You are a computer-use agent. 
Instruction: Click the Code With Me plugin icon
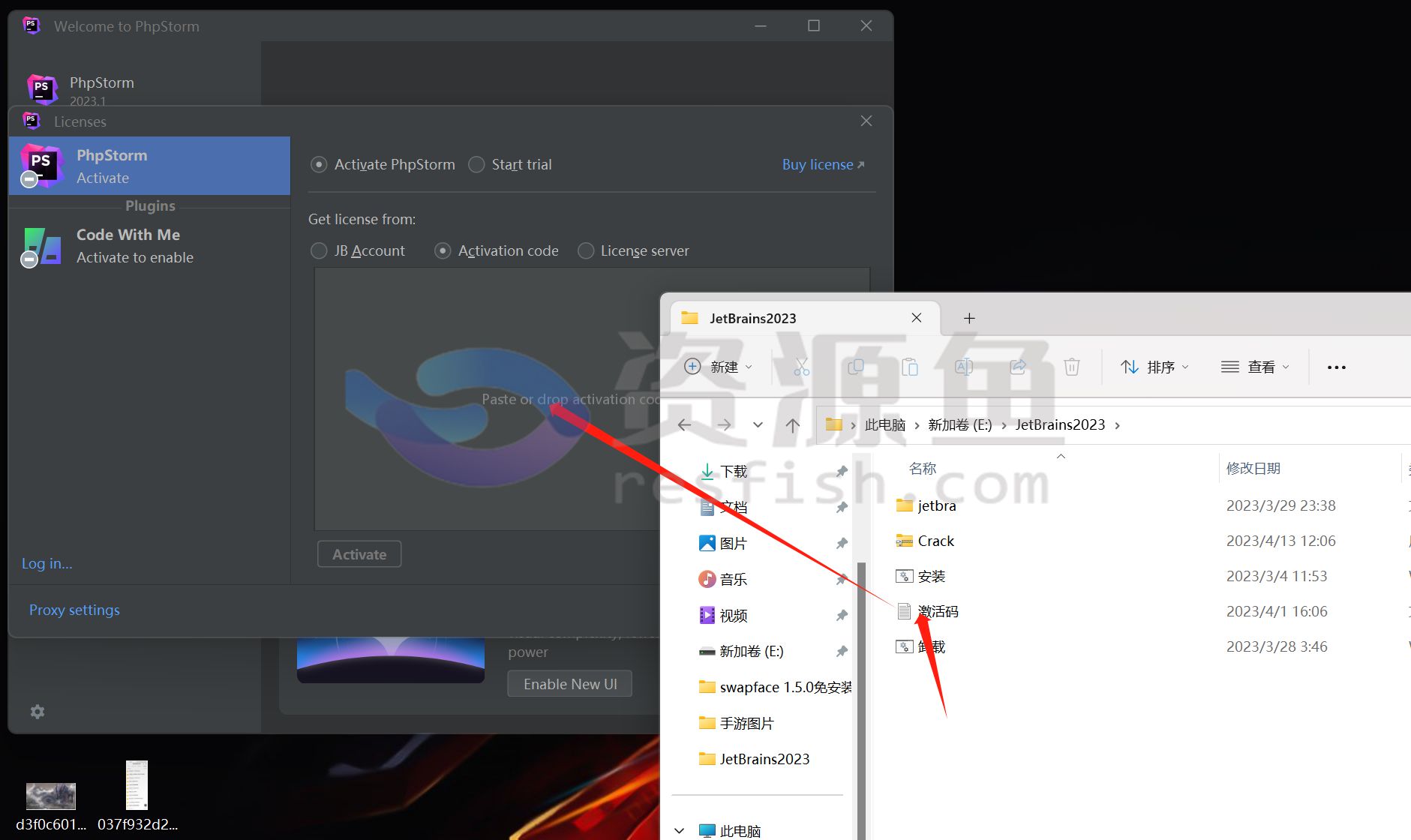41,247
